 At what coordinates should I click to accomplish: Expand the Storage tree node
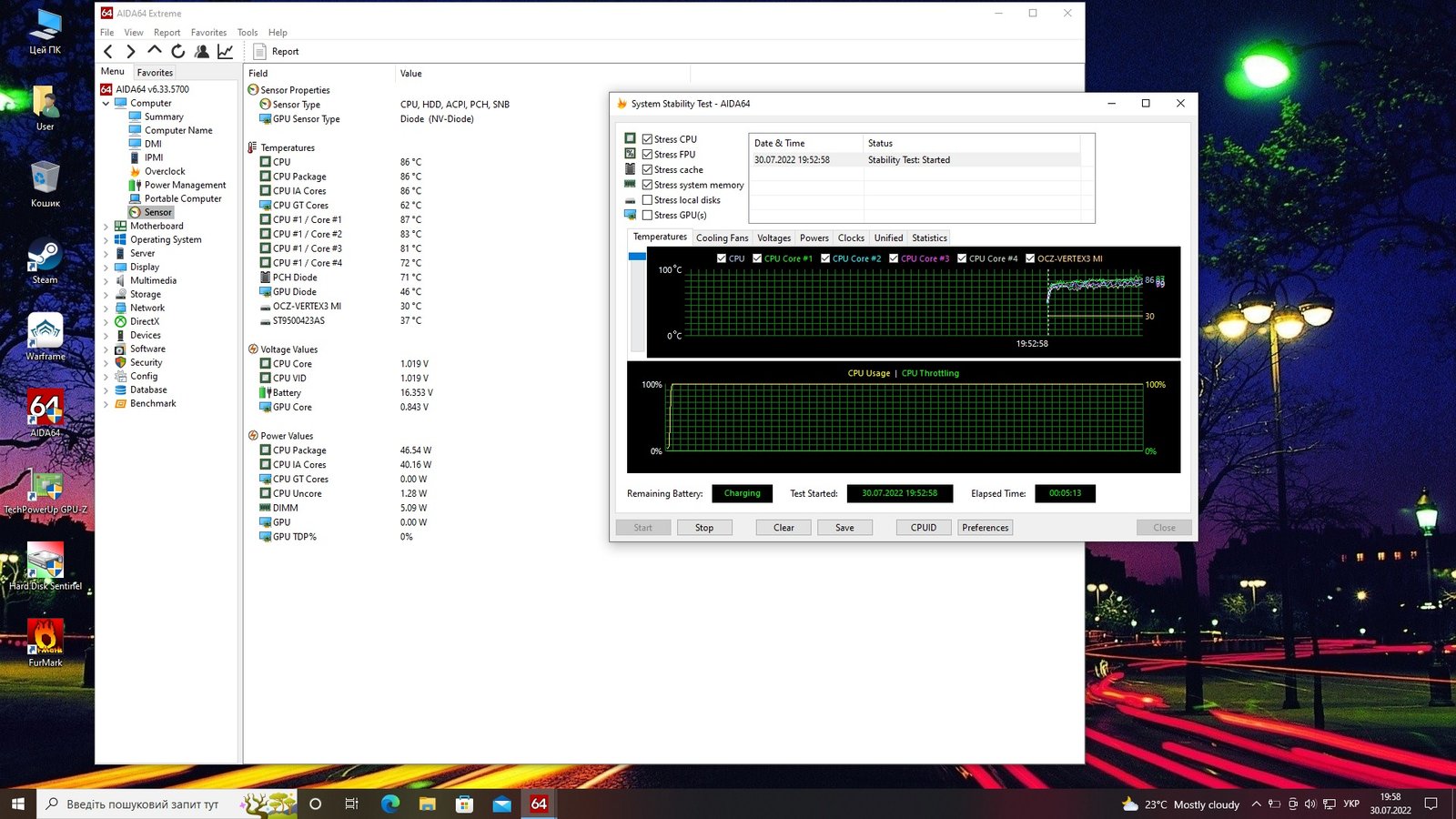106,295
